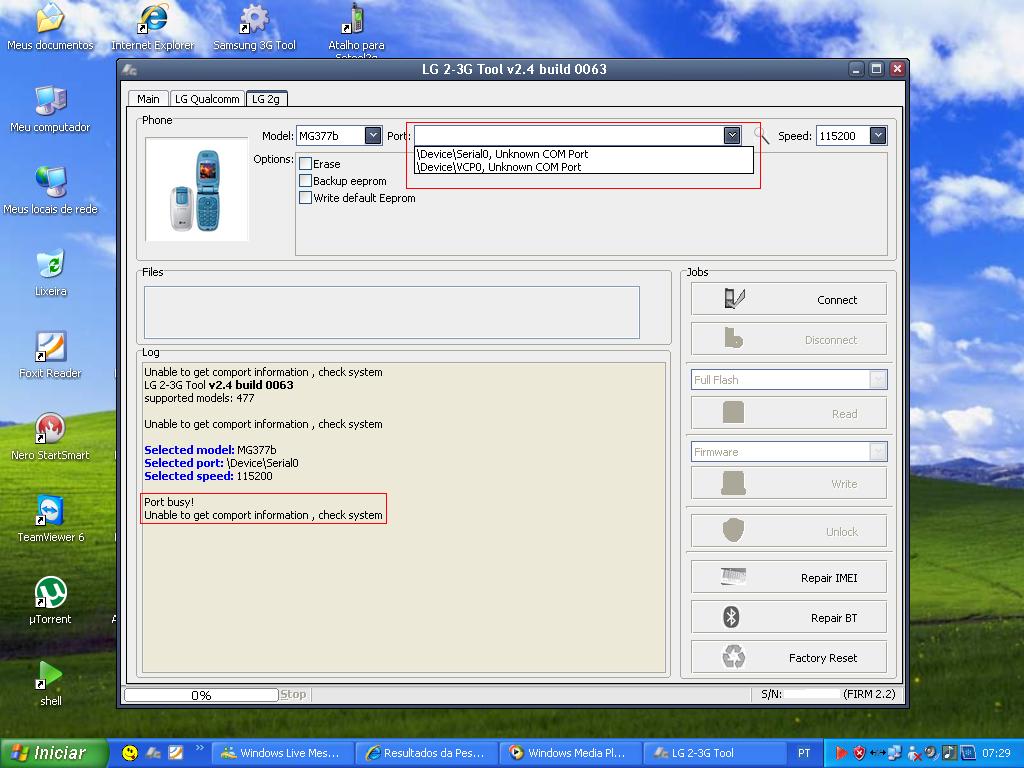The width and height of the screenshot is (1024, 768).
Task: Select the Foxit Reader desktop shortcut
Action: click(x=50, y=355)
